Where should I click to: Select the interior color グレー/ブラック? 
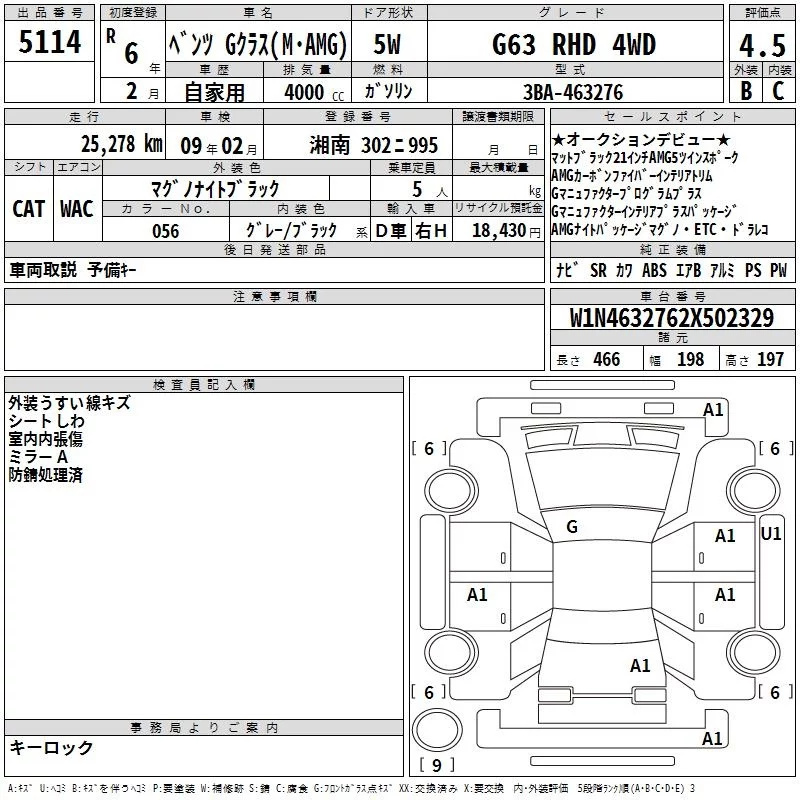[x=291, y=230]
